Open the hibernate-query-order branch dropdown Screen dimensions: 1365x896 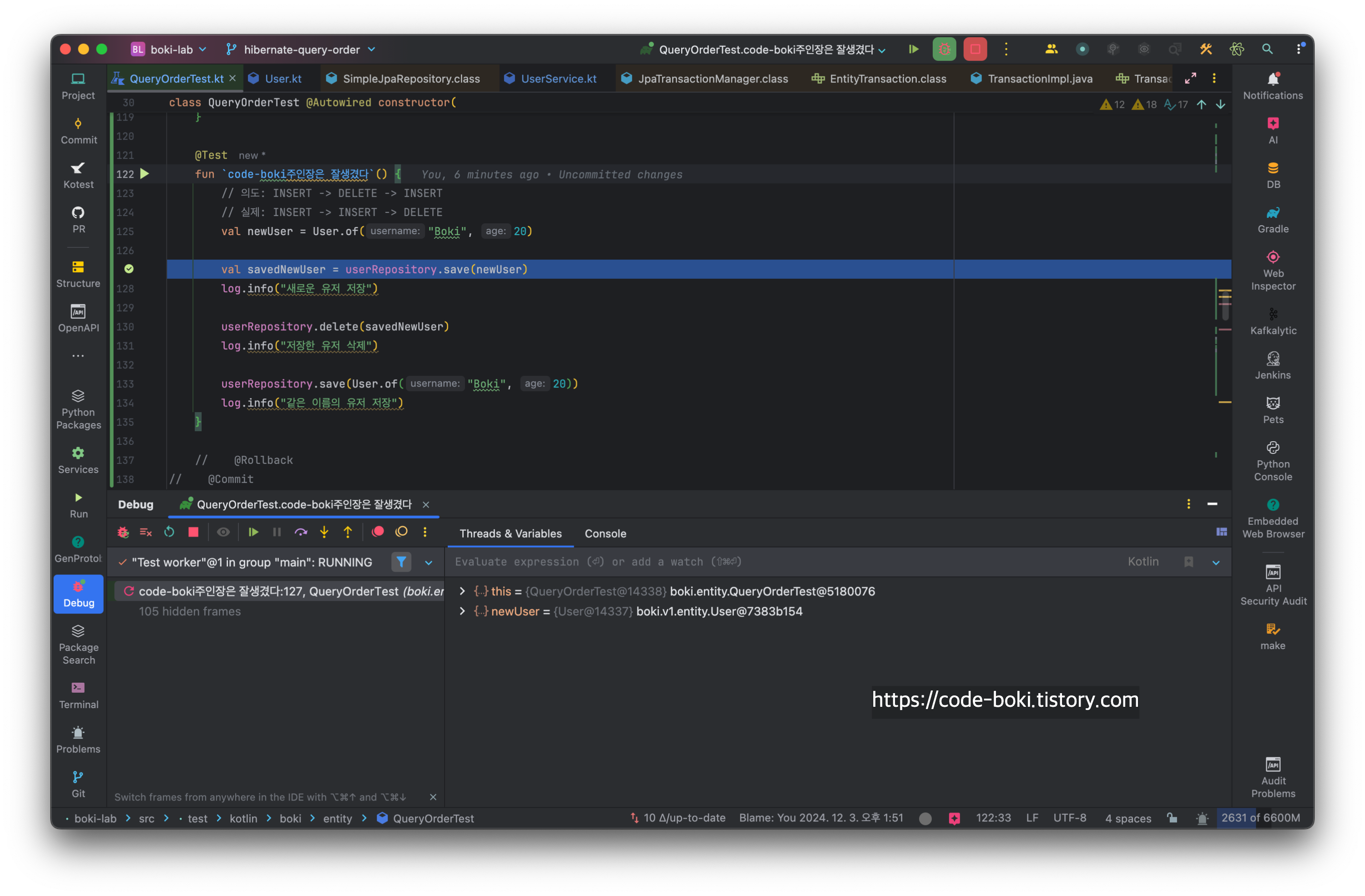click(301, 50)
